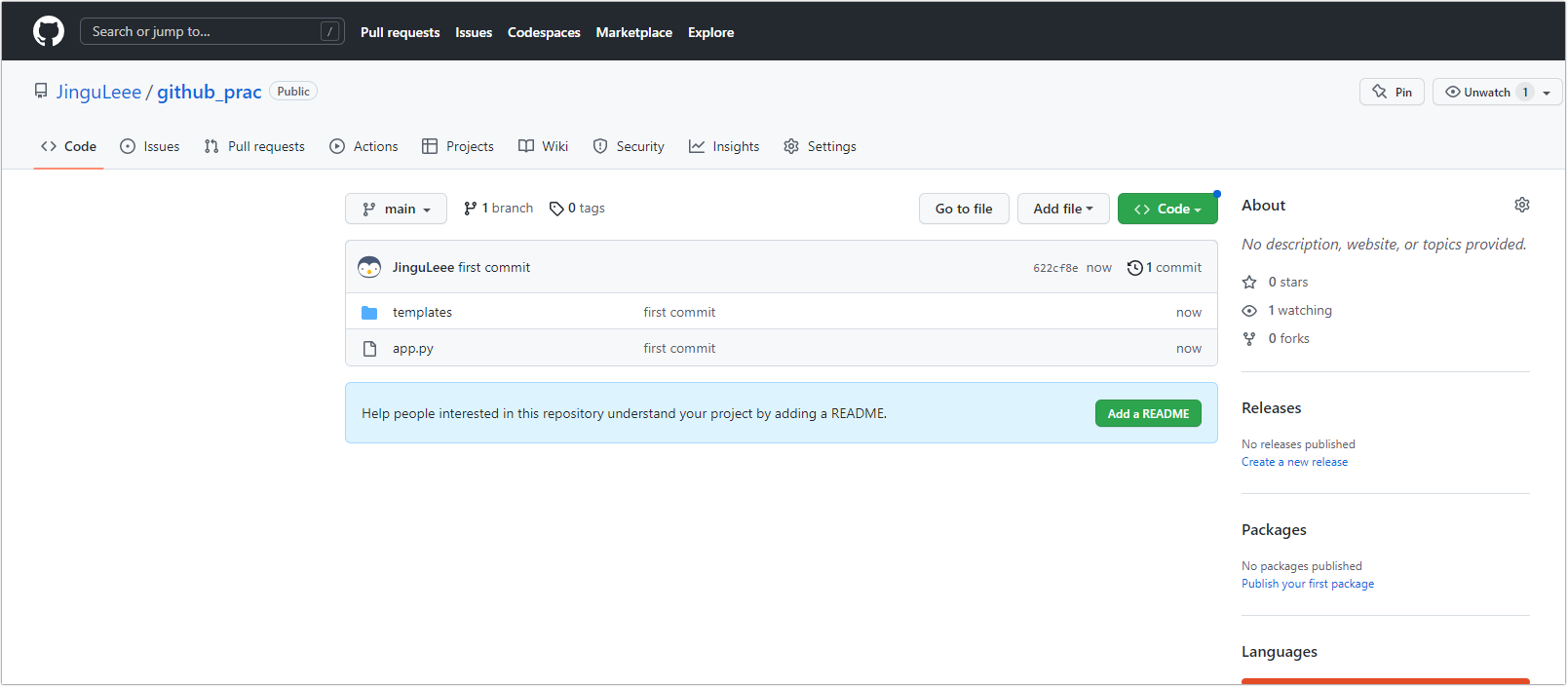Expand the green Code dropdown button
Image resolution: width=1568 pixels, height=687 pixels.
tap(1167, 209)
